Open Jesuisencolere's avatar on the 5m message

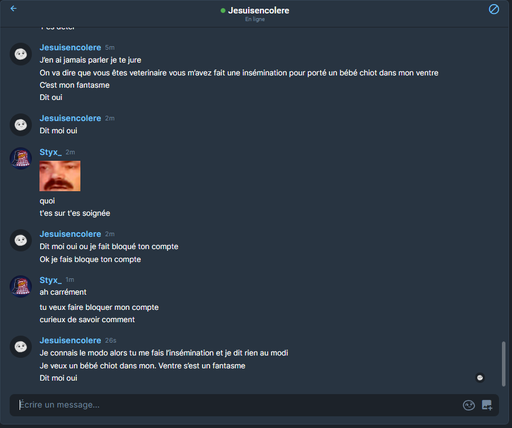tap(21, 54)
